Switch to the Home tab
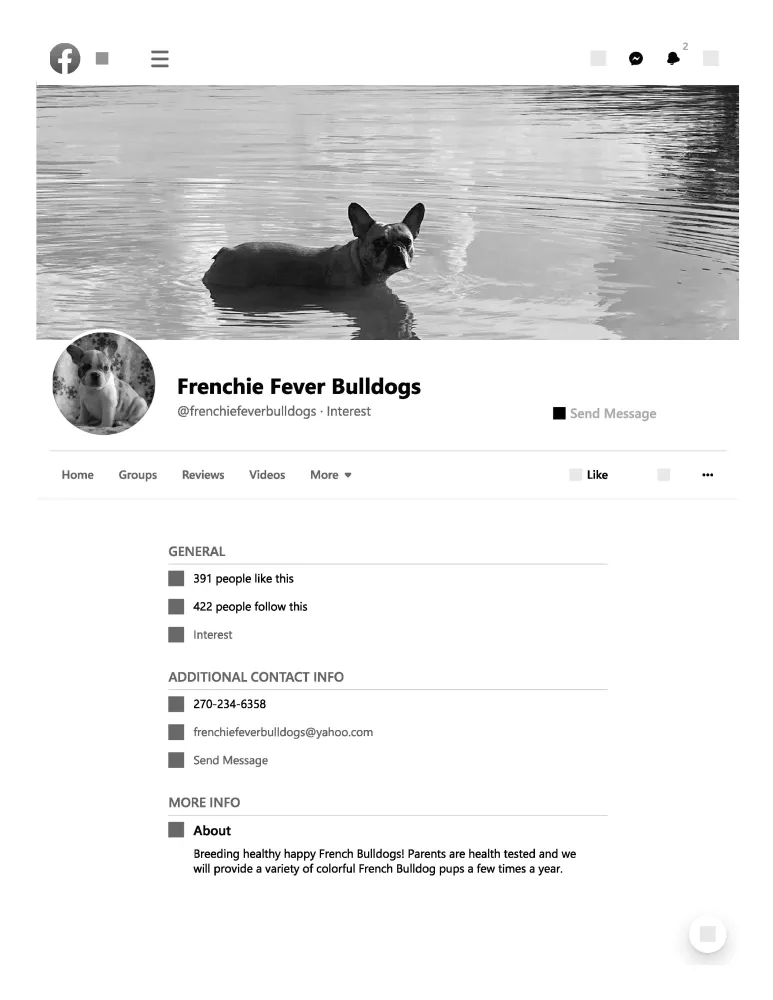 tap(77, 474)
